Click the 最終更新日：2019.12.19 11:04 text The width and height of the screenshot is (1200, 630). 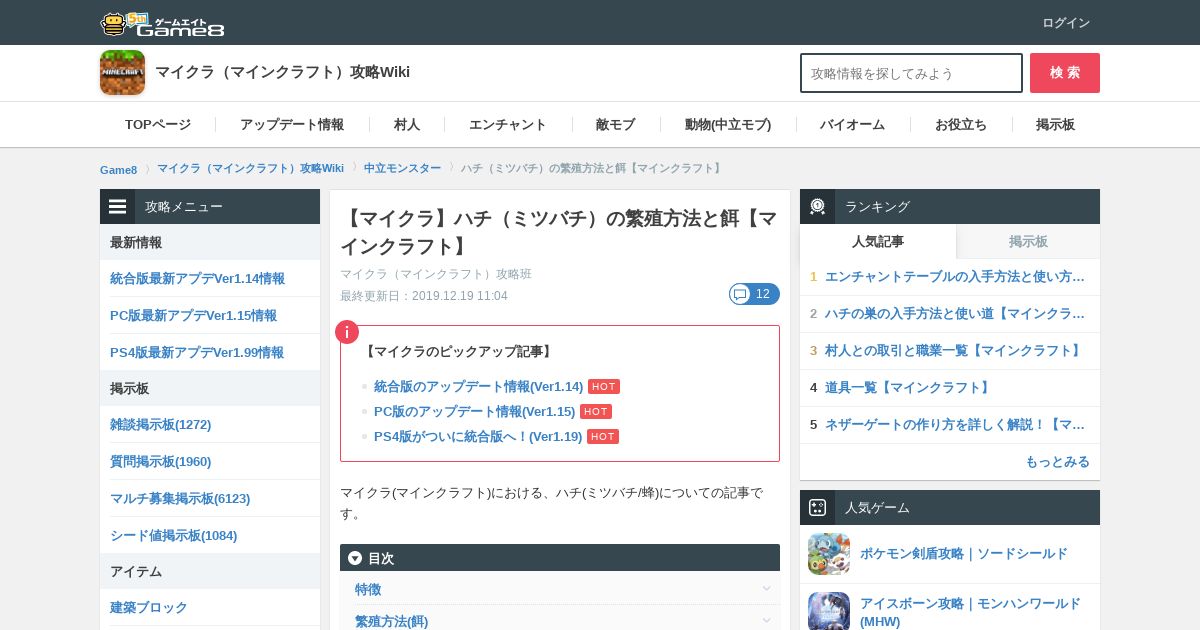[x=424, y=296]
